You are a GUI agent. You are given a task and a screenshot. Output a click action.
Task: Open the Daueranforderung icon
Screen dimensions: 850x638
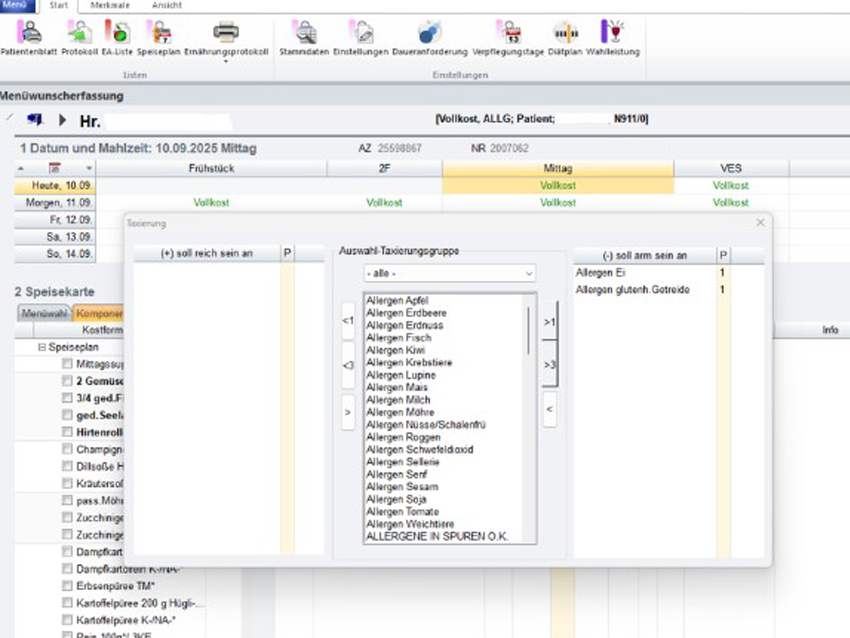coord(427,32)
